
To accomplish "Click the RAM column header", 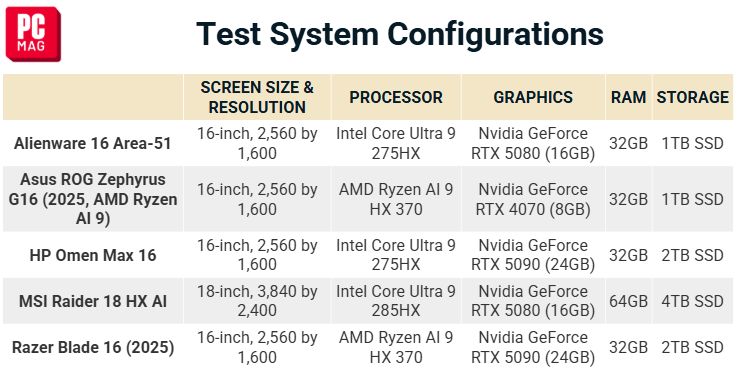I will [628, 97].
